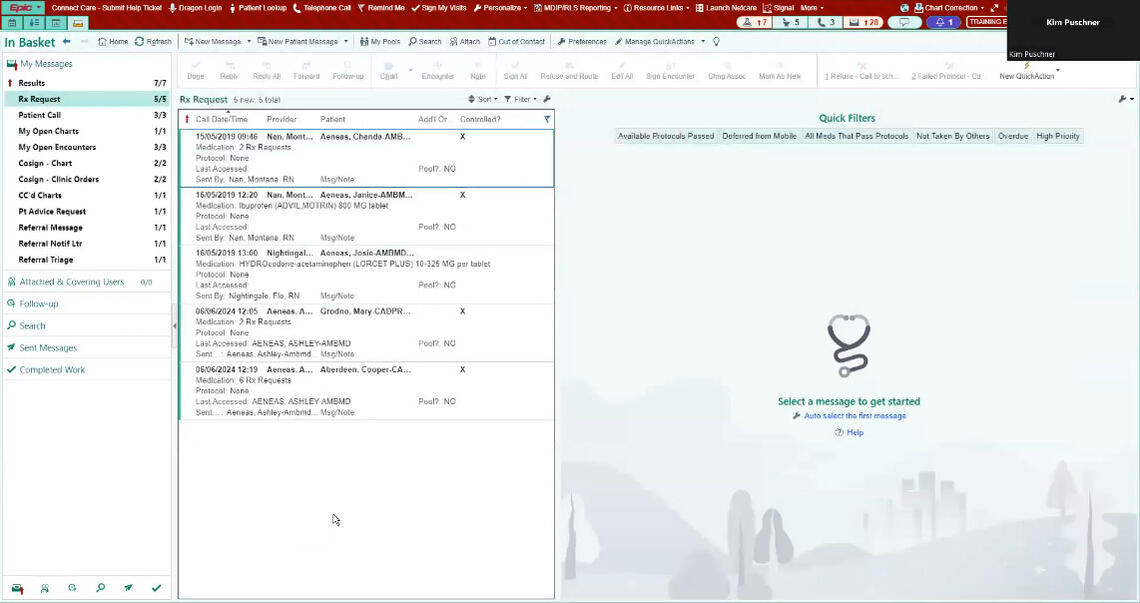
Task: Open the patient list icon tab
Action: (x=34, y=23)
